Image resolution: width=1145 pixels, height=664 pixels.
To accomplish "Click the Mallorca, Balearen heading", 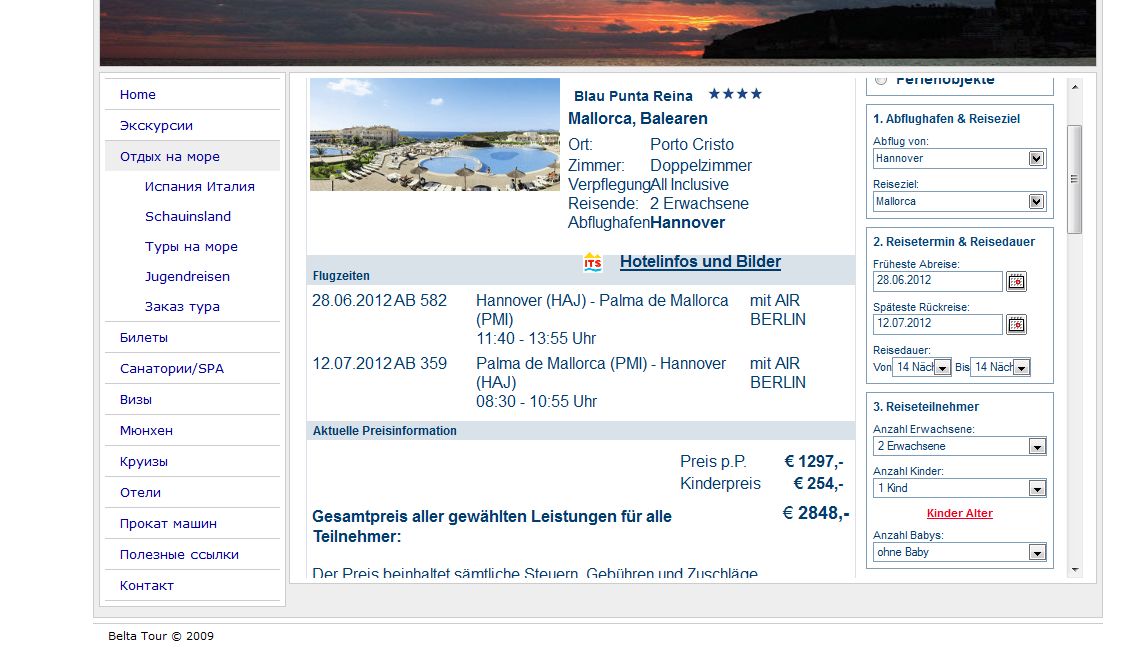I will point(637,118).
